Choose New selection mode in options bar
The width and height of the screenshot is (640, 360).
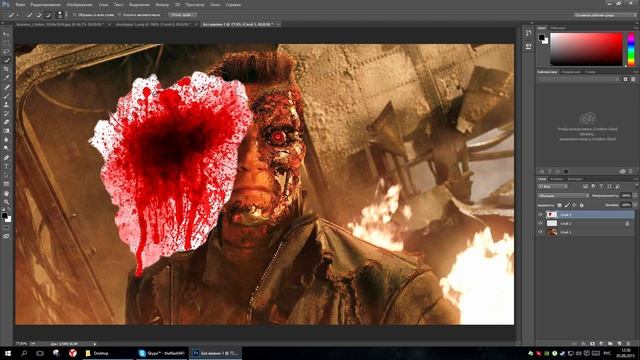tap(30, 15)
